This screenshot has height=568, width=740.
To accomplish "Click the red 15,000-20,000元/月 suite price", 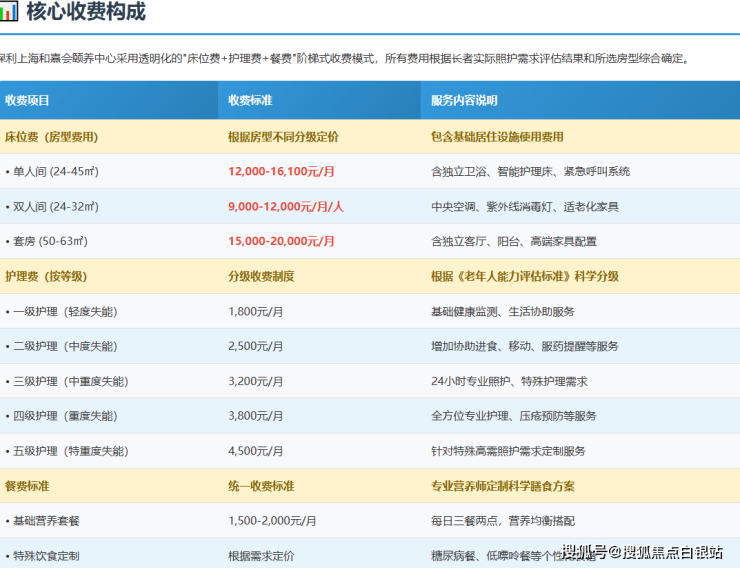I will click(x=281, y=241).
